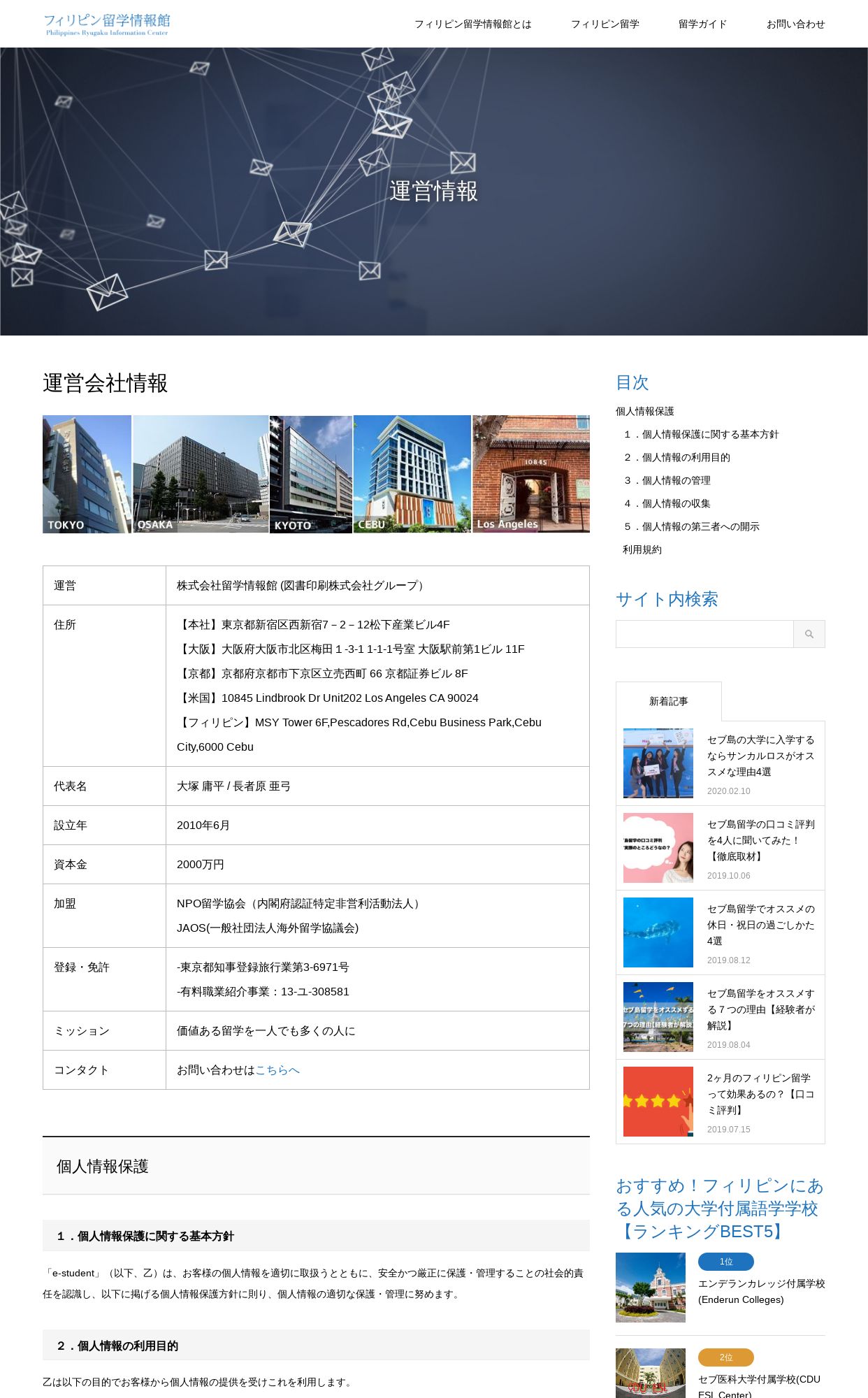Open フィリピン留学 menu item
Viewport: 868px width, 1398px height.
tap(605, 24)
